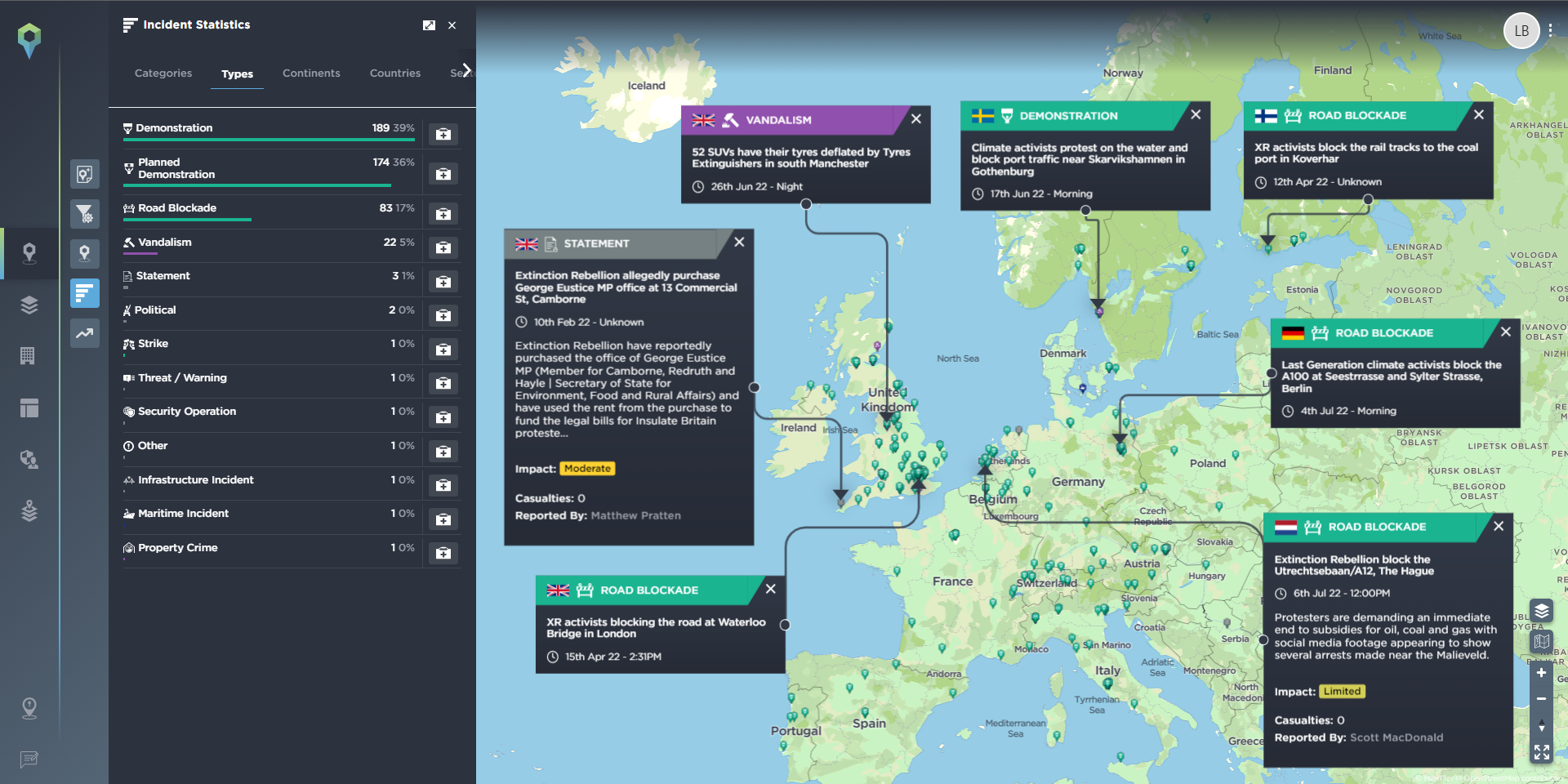The width and height of the screenshot is (1568, 784).
Task: Close the Gothenburg Demonstration incident card
Action: 1196,114
